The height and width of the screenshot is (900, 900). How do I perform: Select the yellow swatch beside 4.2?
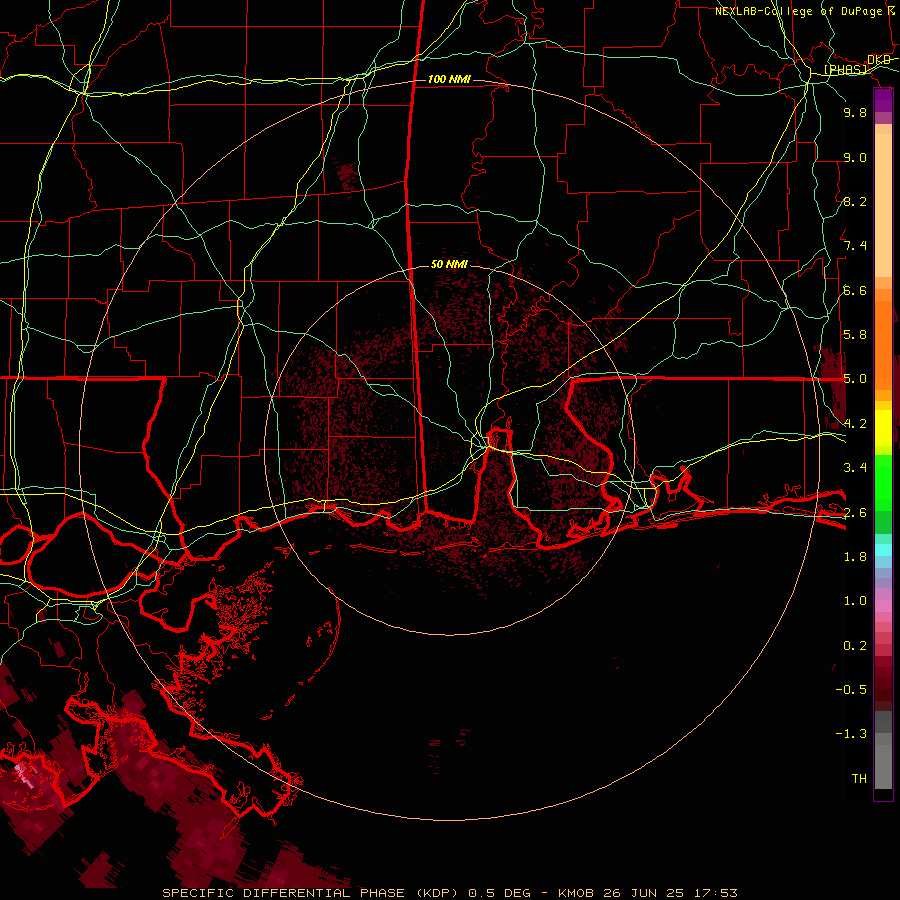883,428
